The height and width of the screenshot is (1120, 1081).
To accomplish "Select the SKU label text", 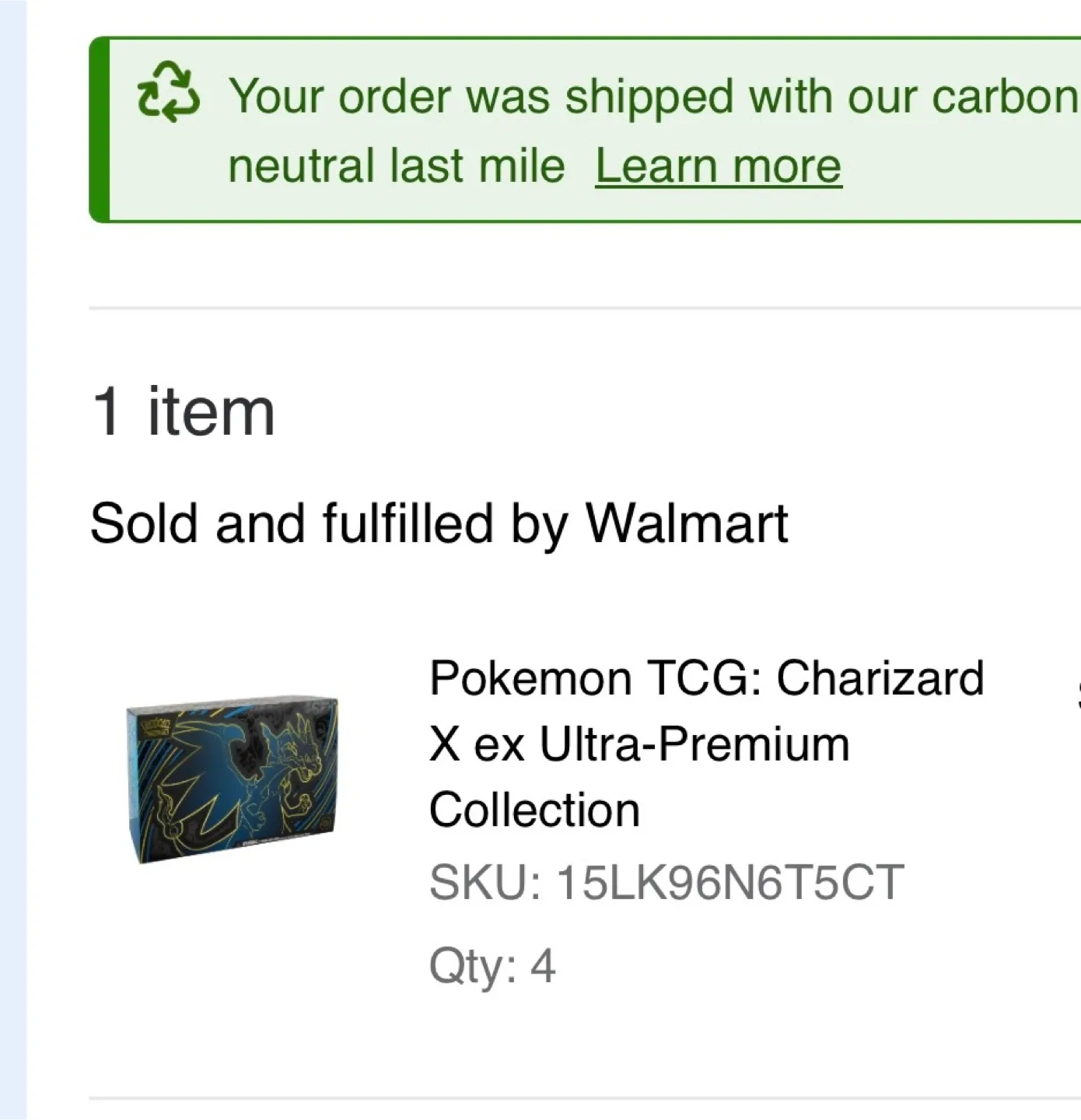I will [485, 883].
